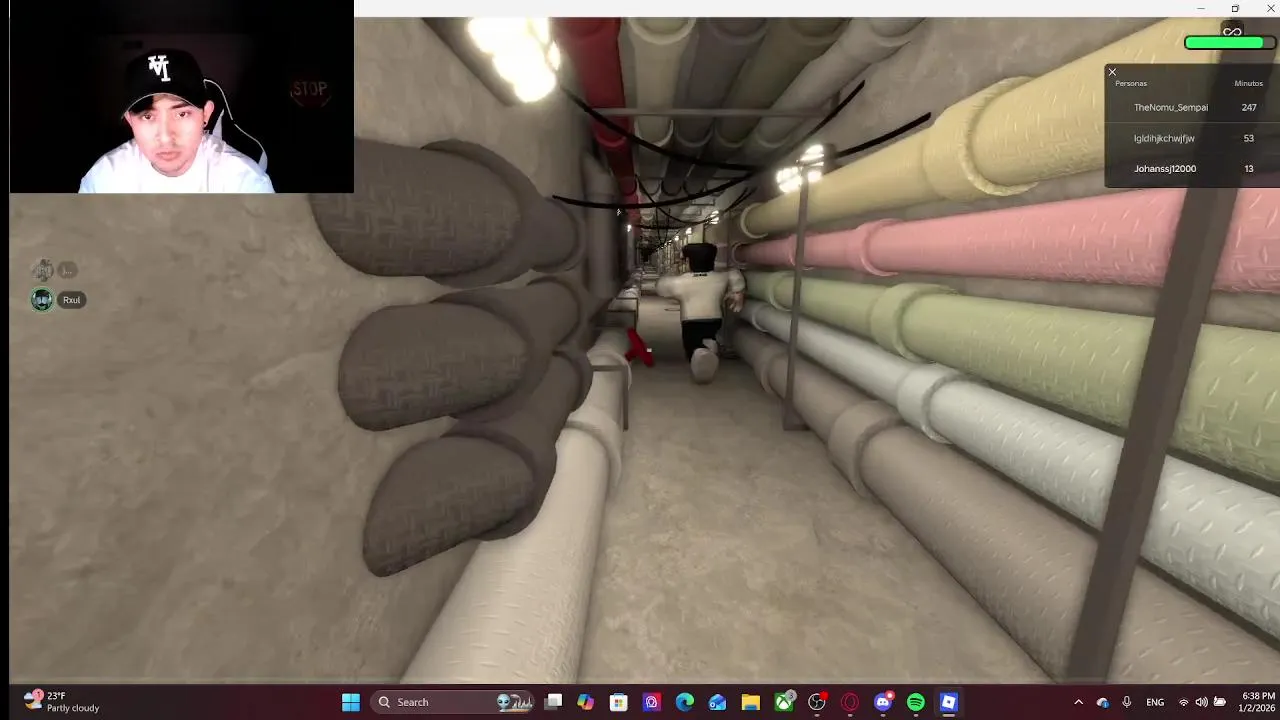This screenshot has width=1280, height=720.
Task: Click the Minutos column header
Action: click(1248, 83)
